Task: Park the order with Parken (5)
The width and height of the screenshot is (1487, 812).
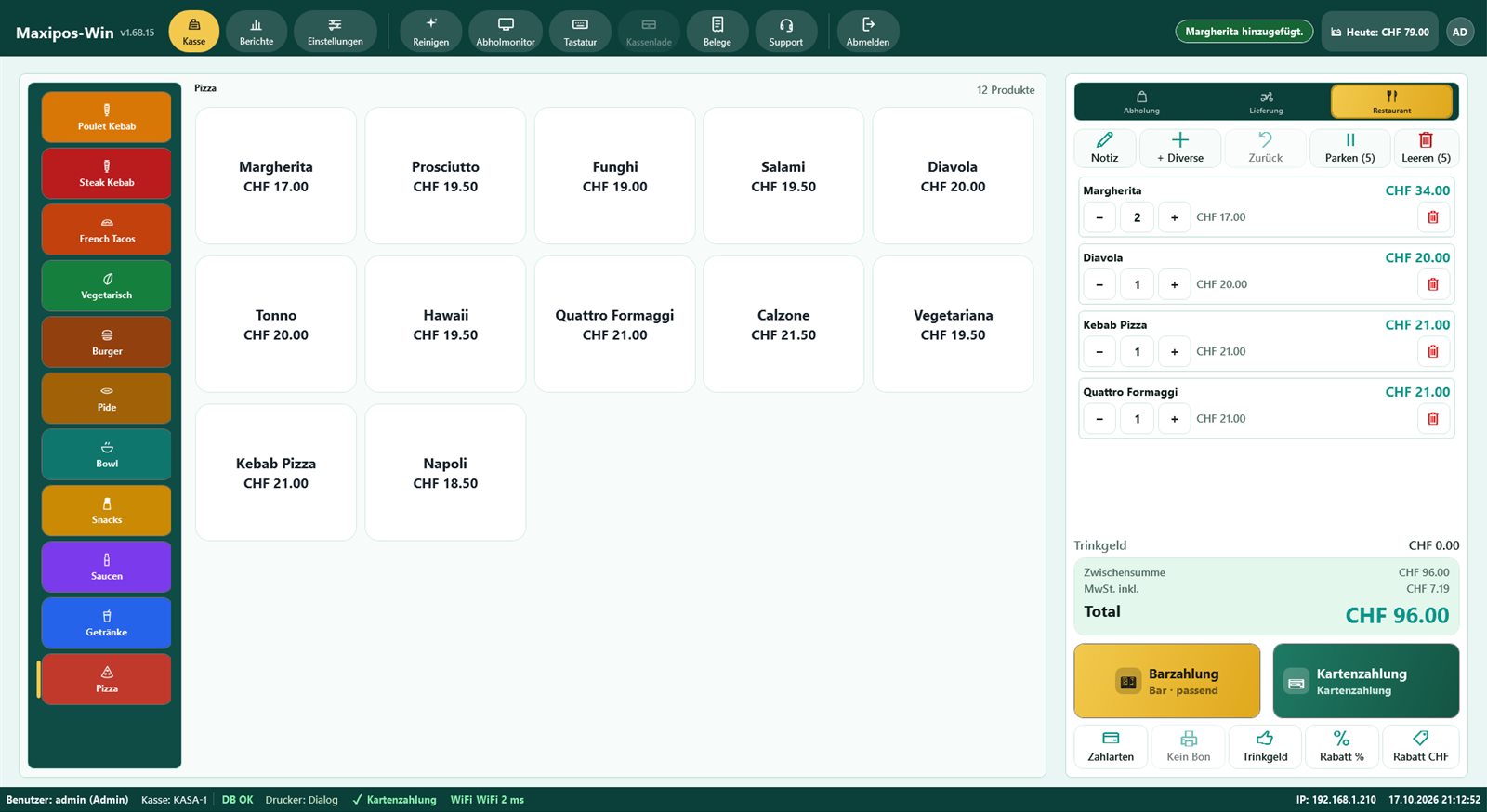Action: pos(1350,148)
